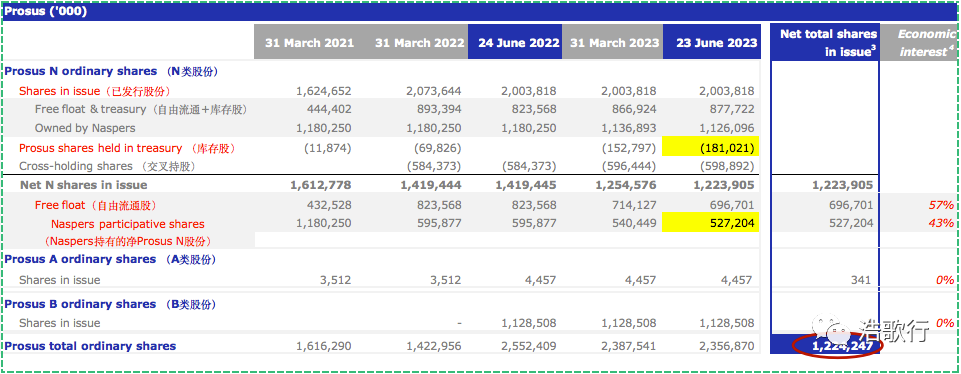Select the Naspers participative shares label

point(128,224)
